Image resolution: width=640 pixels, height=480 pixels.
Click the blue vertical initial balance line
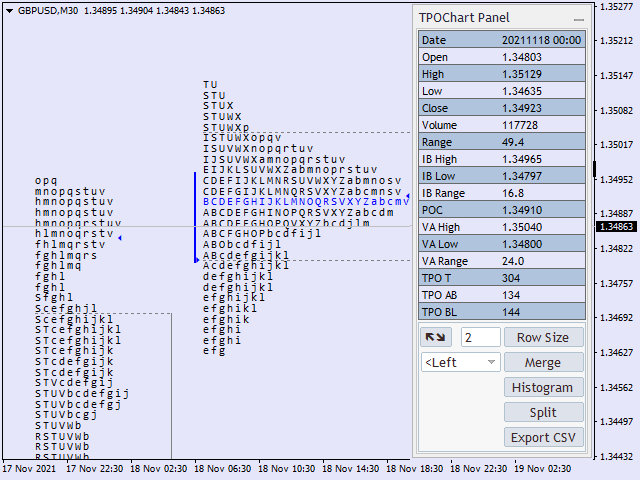195,217
